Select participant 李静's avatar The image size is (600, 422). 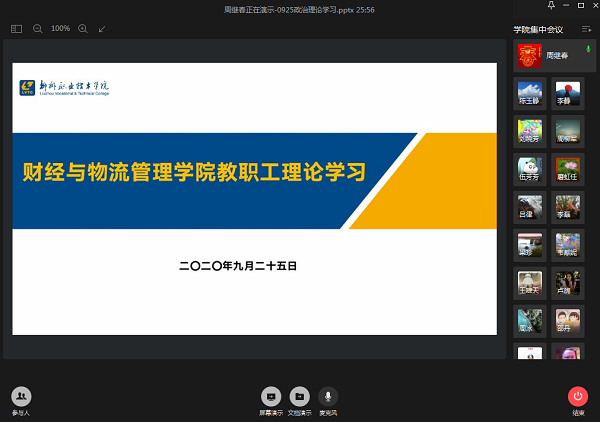[566, 93]
